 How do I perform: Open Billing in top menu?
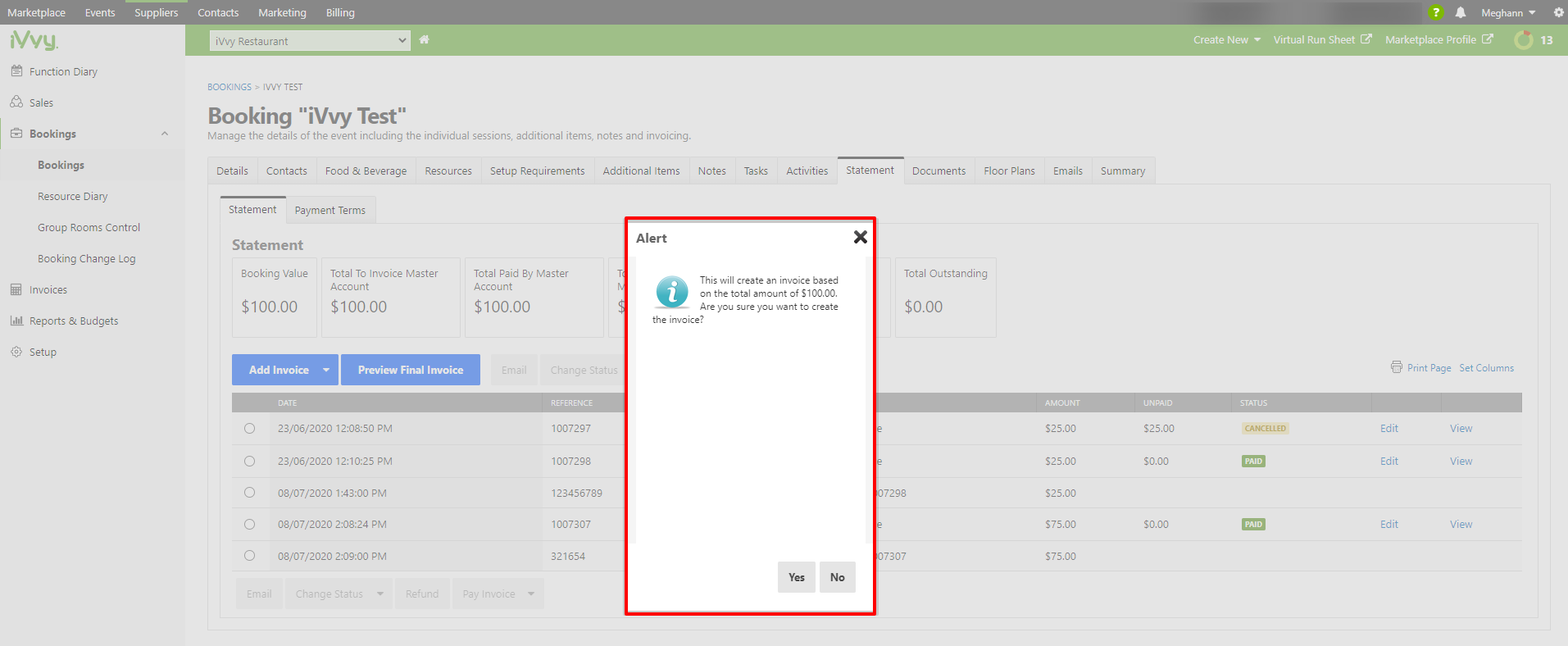coord(340,12)
